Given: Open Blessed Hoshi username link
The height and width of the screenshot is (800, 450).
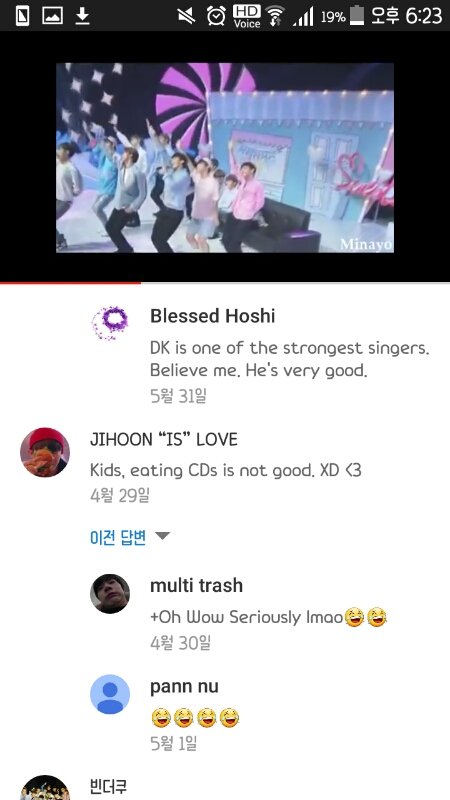Looking at the screenshot, I should [x=212, y=316].
